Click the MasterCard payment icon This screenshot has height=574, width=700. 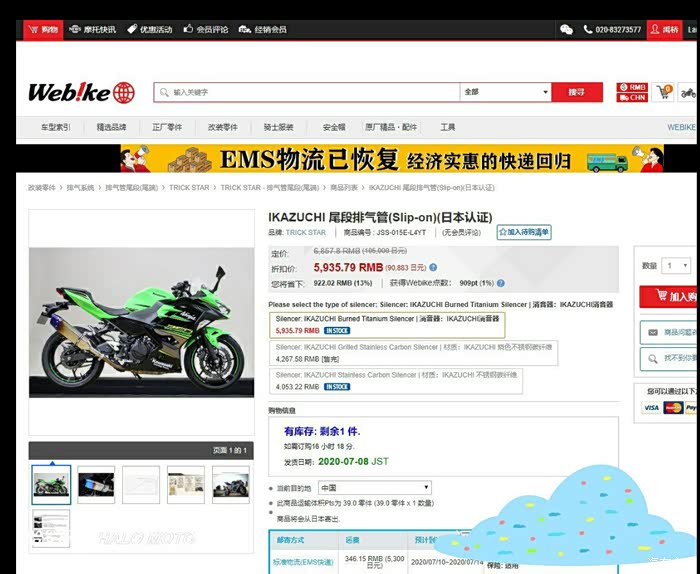coord(673,408)
